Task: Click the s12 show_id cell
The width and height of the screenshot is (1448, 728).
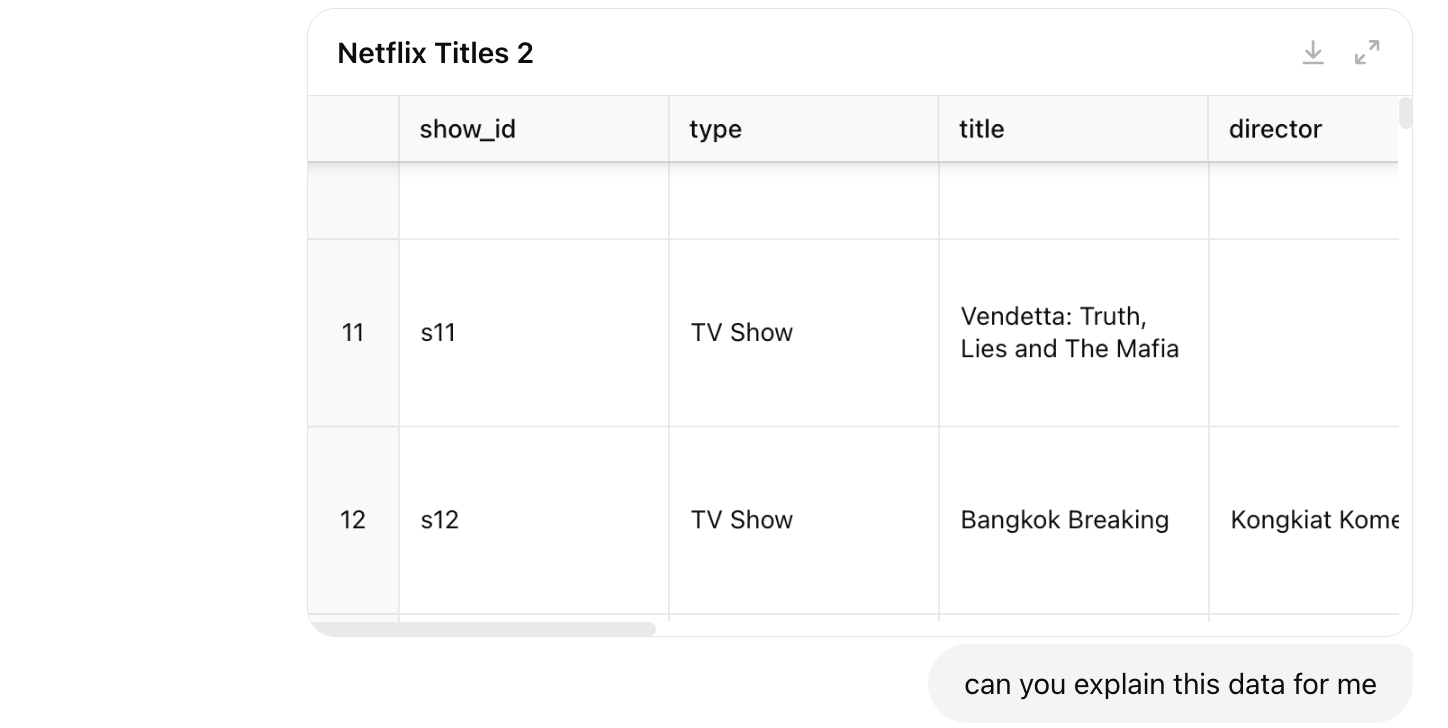Action: 439,520
